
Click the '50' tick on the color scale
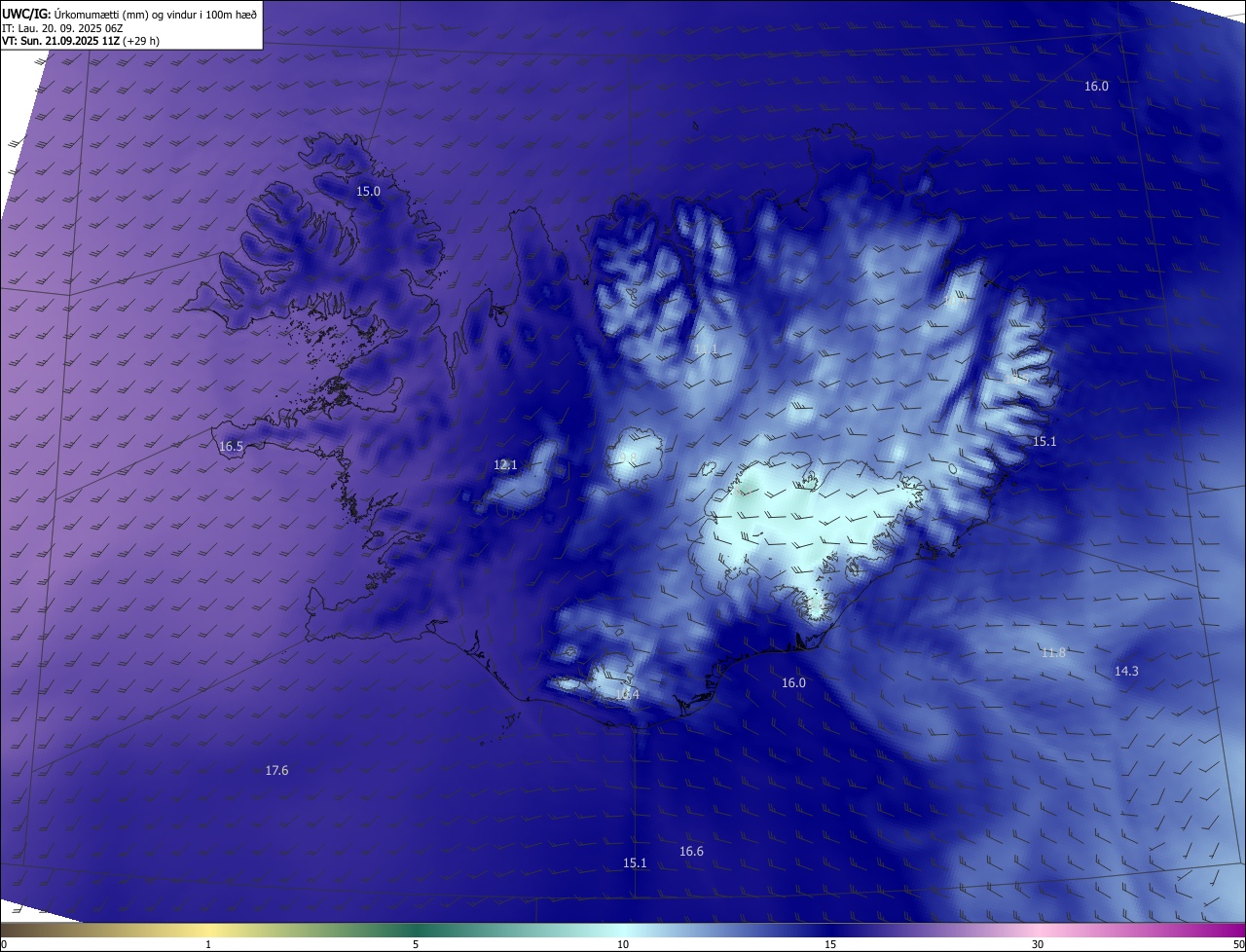tap(1238, 944)
